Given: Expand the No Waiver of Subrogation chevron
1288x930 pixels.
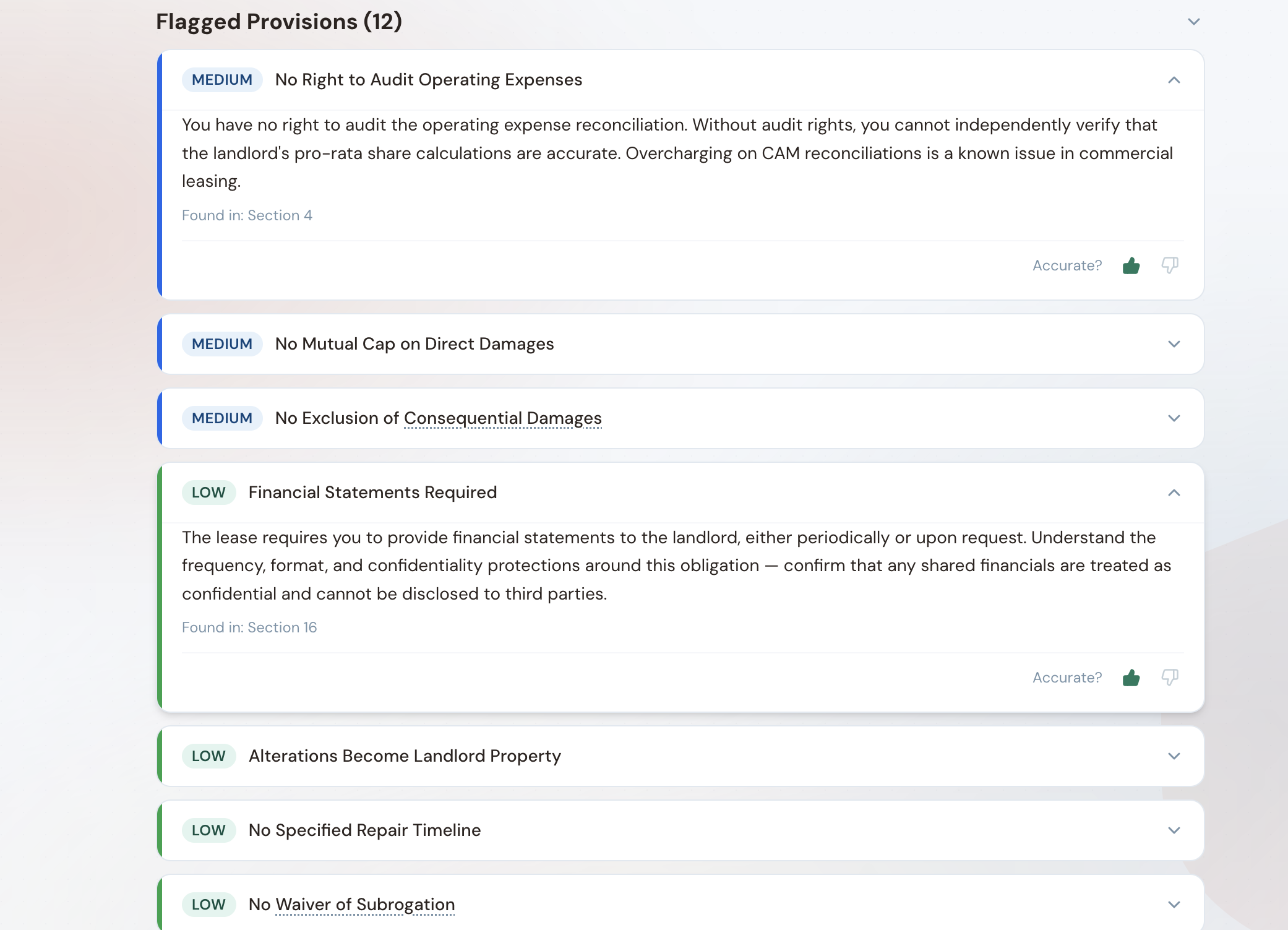Looking at the screenshot, I should pos(1174,905).
